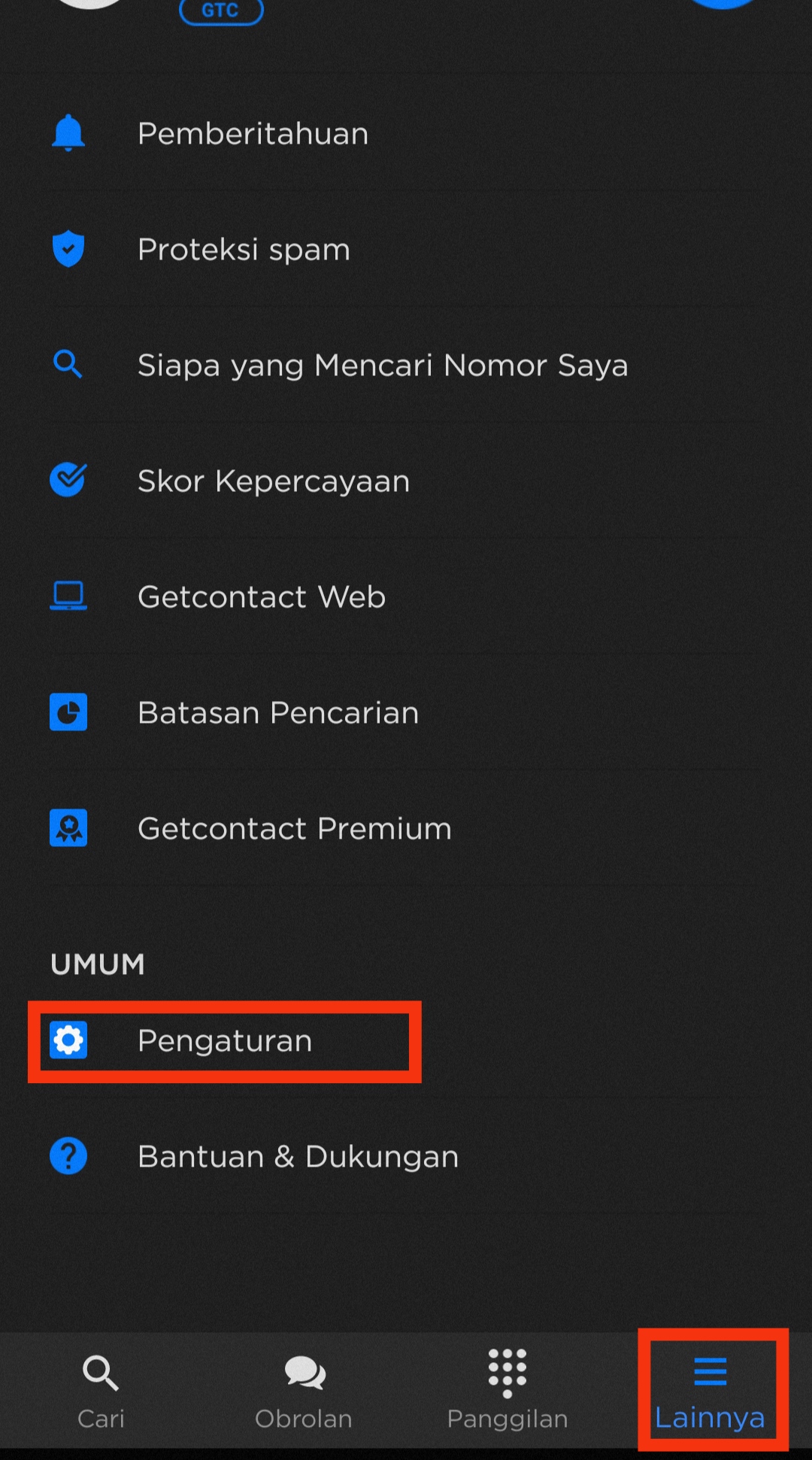This screenshot has width=812, height=1460.
Task: Tap the Batasan Pencarian pie chart icon
Action: coord(68,712)
